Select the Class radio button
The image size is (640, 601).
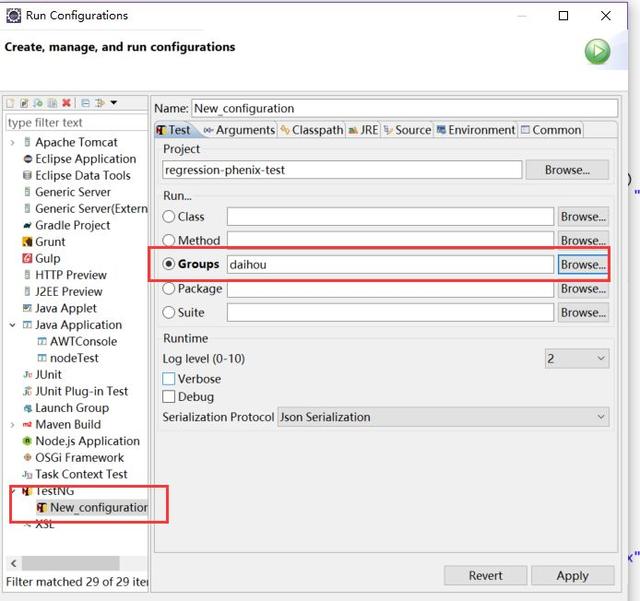point(169,216)
